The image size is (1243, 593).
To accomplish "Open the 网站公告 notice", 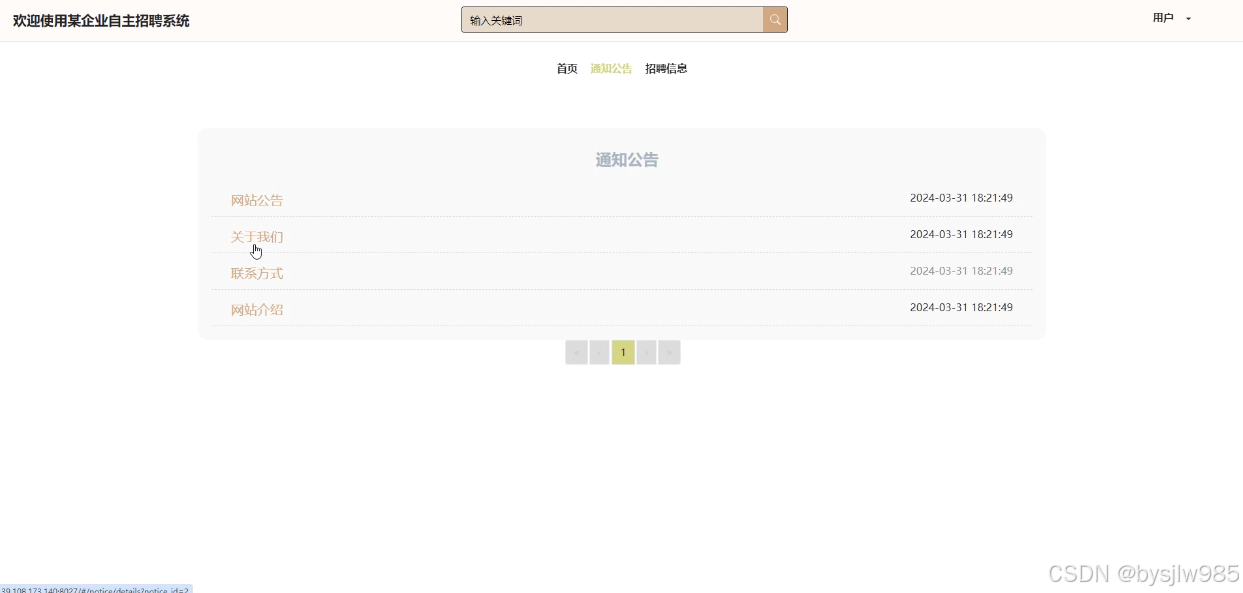I will coord(257,200).
